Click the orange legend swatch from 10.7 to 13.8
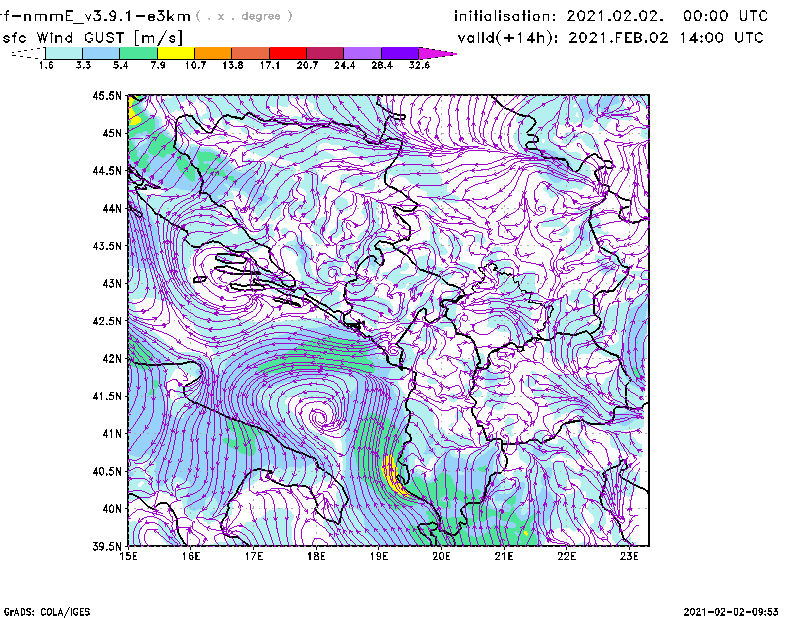800x618 pixels. click(213, 53)
